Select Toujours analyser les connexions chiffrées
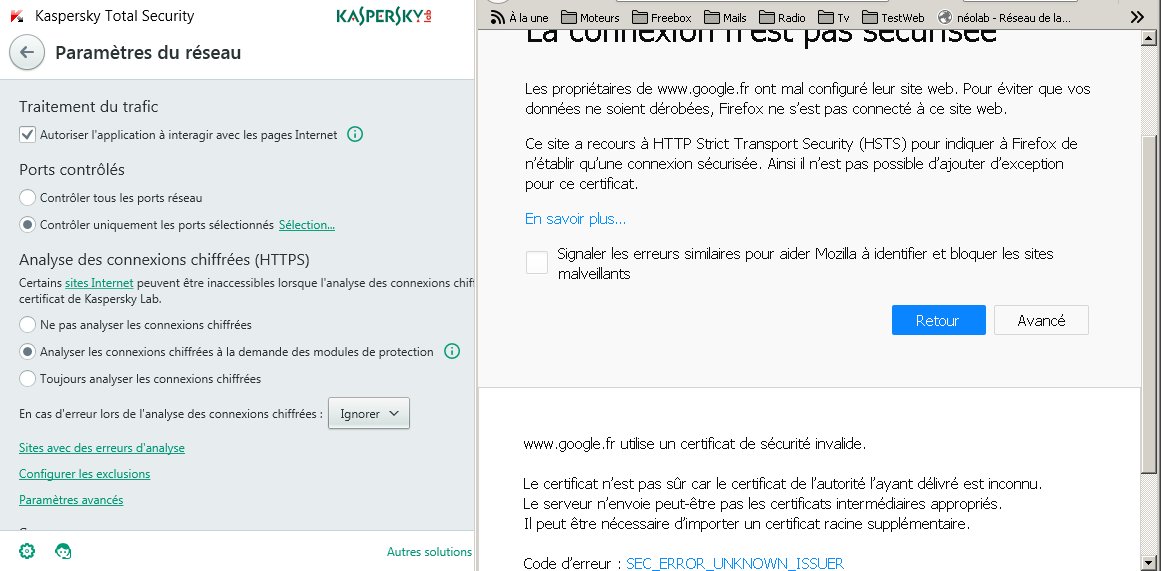Viewport: 1161px width, 571px height. (27, 378)
